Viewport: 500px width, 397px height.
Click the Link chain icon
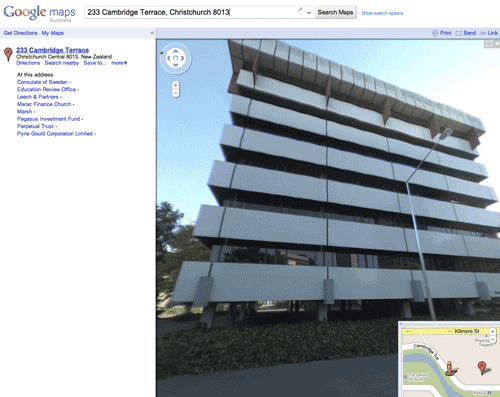tap(483, 33)
